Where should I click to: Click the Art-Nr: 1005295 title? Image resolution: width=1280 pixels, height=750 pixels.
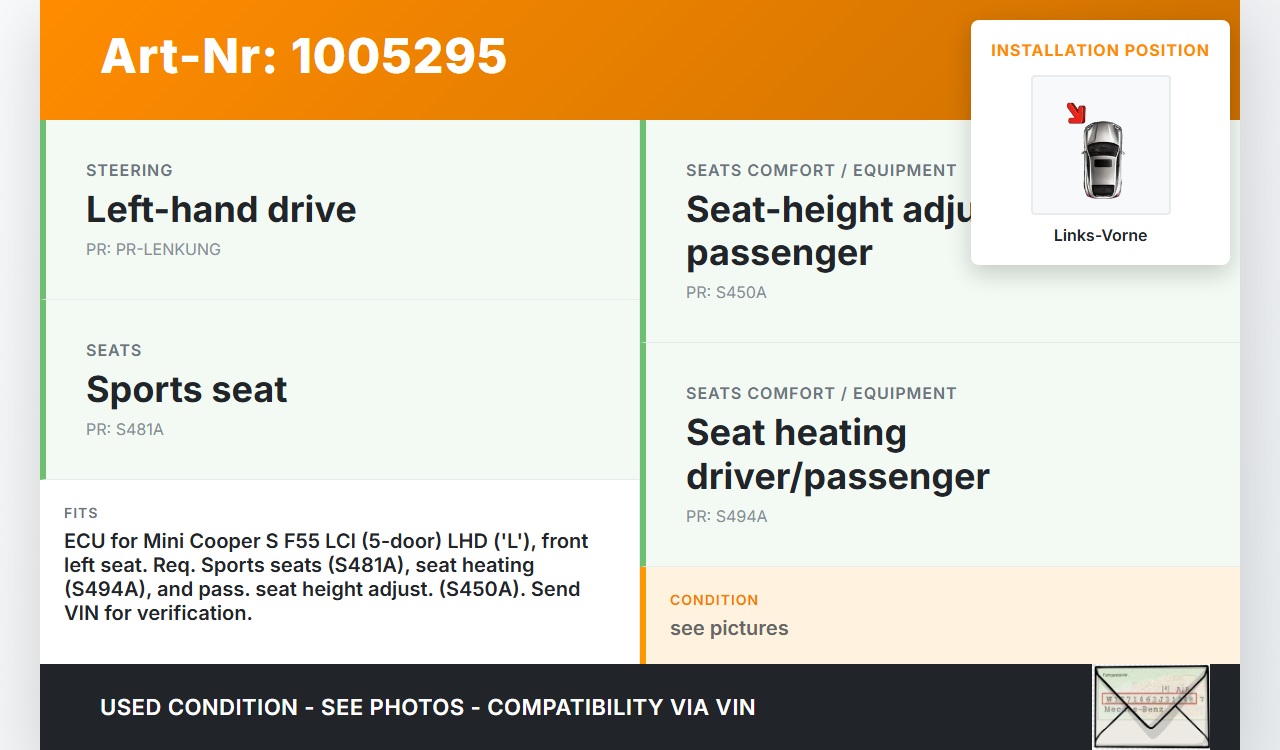click(x=304, y=56)
